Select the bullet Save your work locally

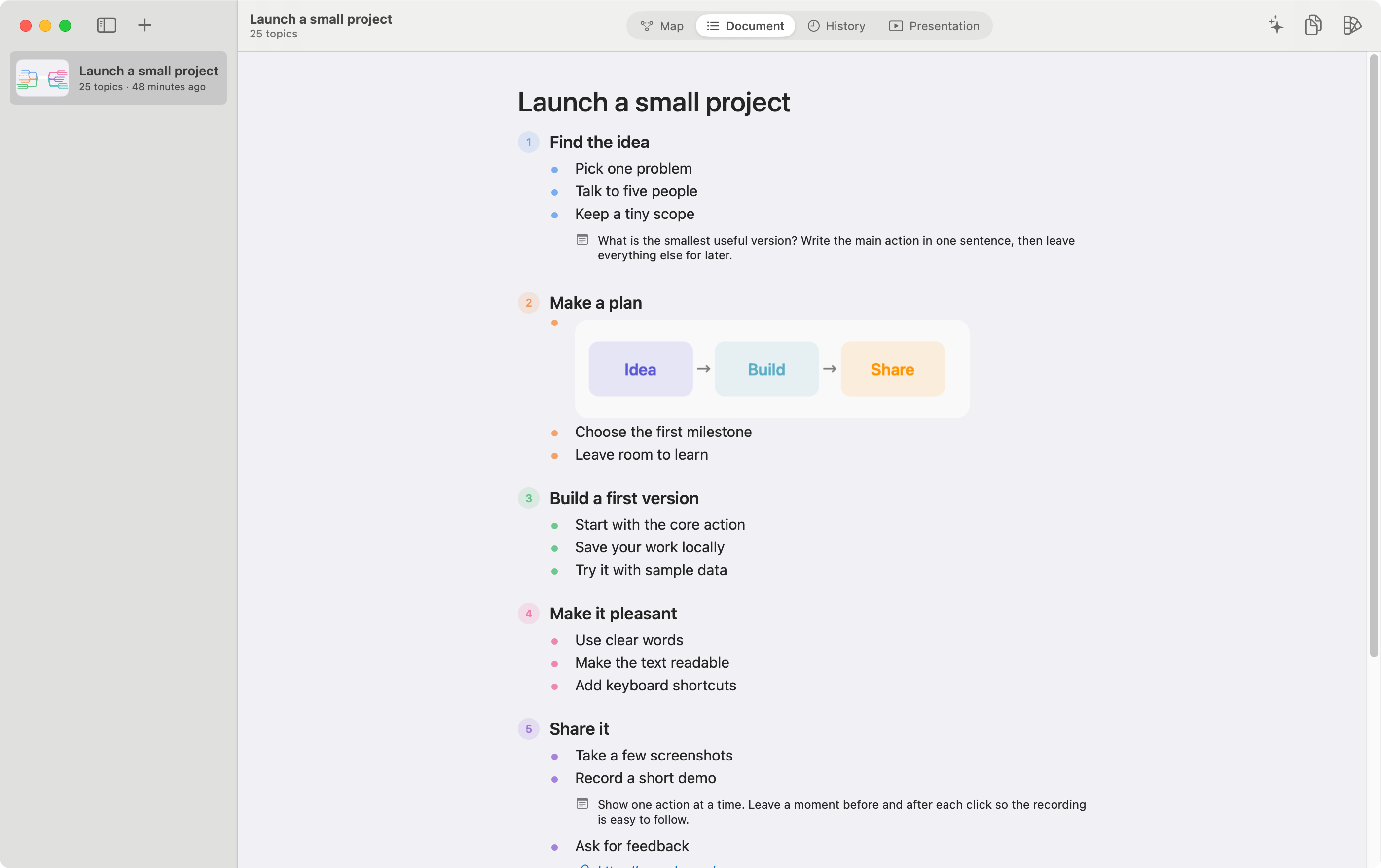click(x=650, y=547)
